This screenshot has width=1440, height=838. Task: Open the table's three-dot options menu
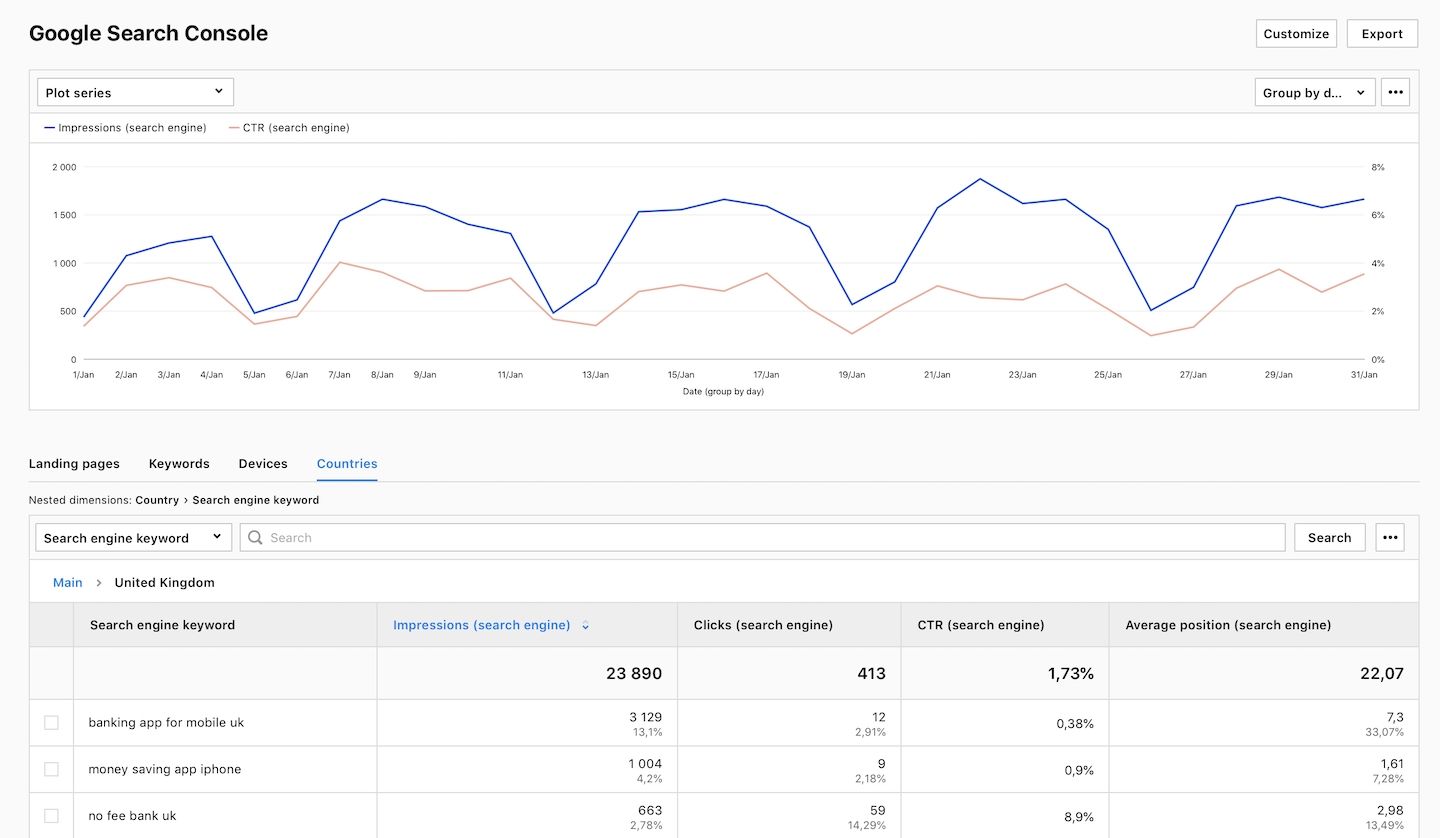coord(1390,537)
